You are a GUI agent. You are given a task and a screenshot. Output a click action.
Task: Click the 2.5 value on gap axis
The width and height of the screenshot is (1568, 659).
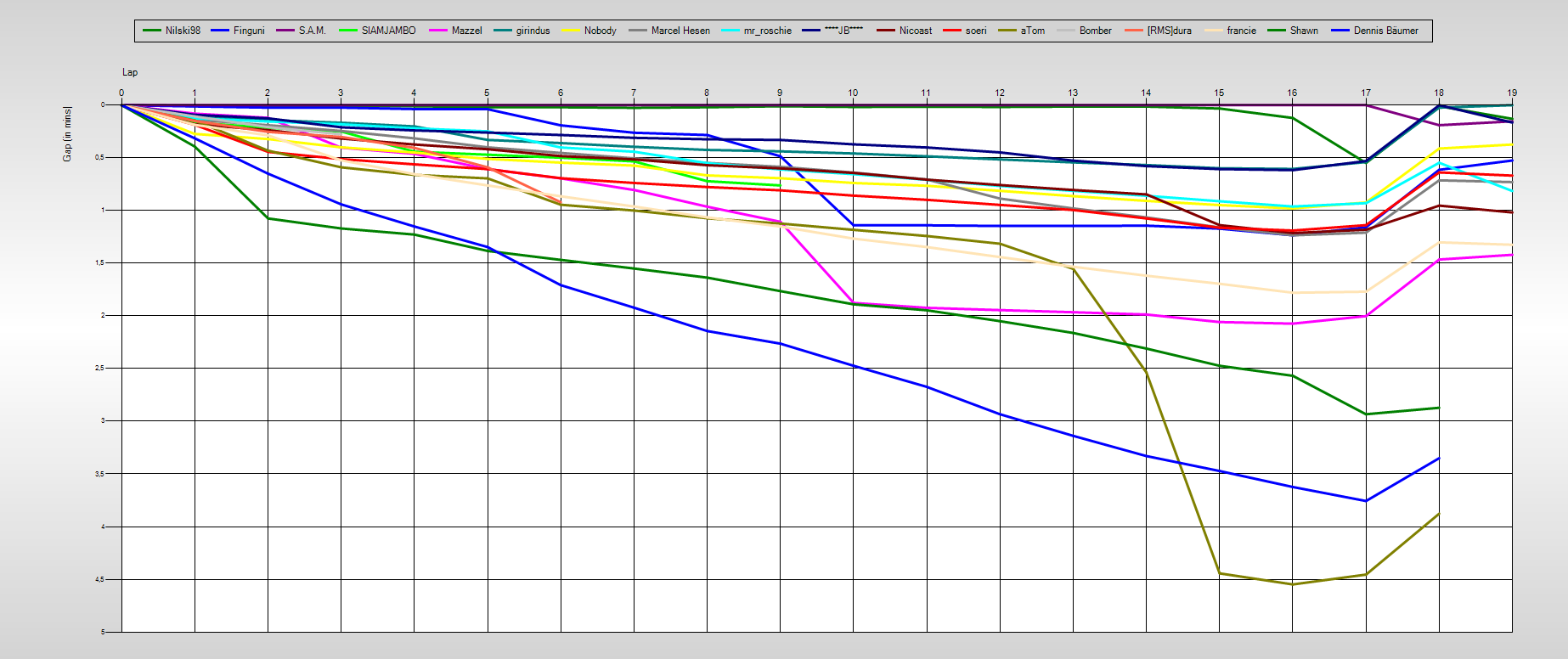[100, 368]
